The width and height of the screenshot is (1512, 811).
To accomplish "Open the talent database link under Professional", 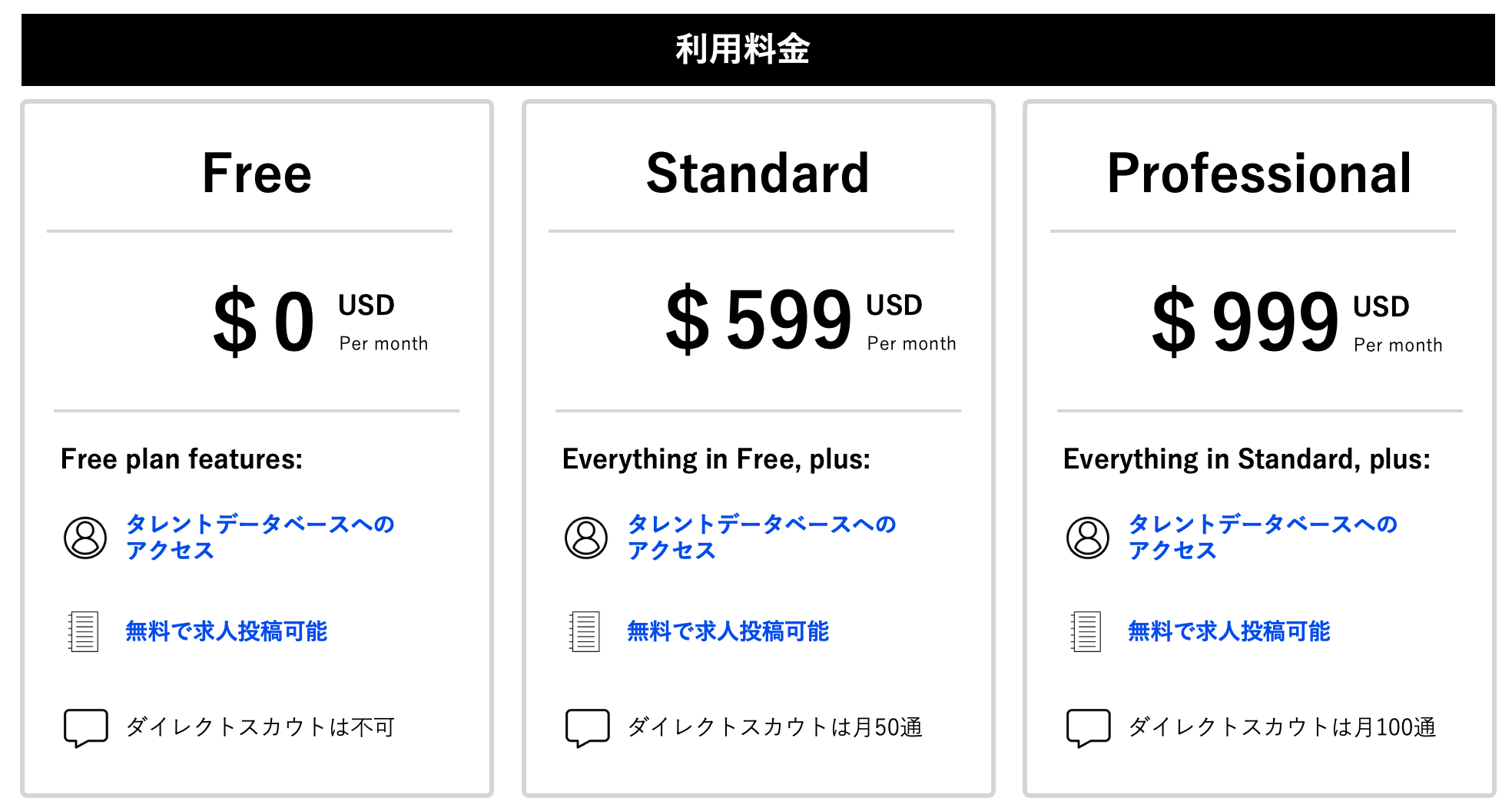I will (x=1262, y=537).
